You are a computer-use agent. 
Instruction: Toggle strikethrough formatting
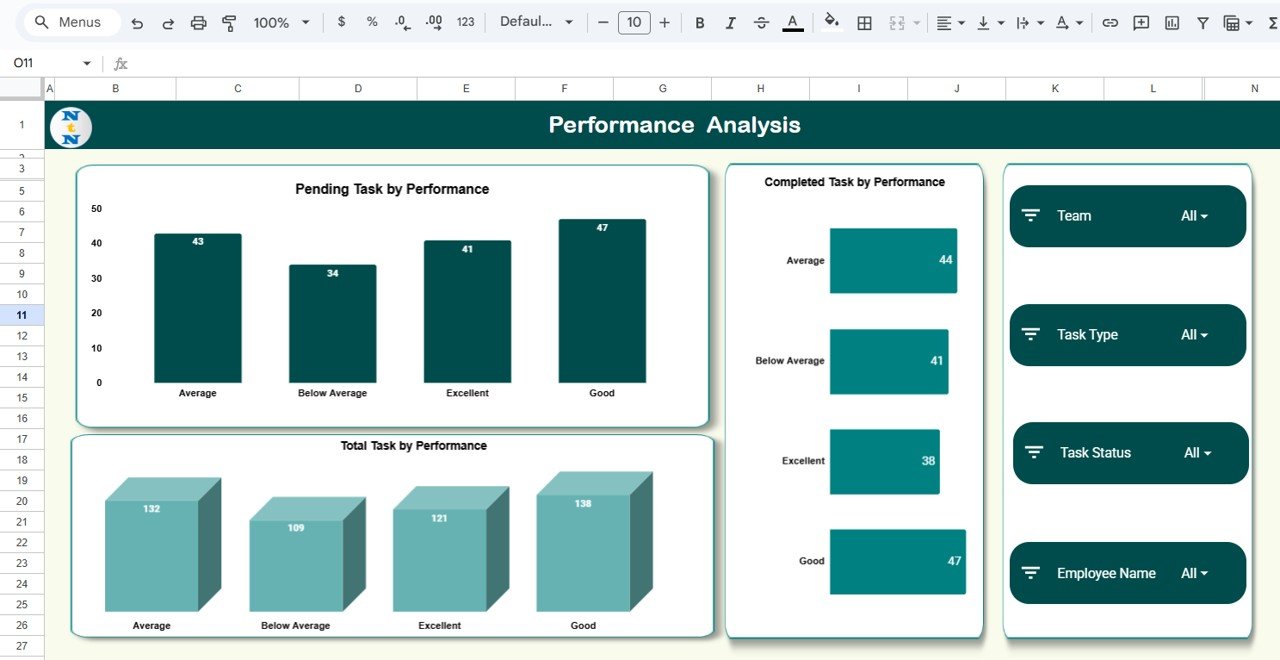(761, 21)
